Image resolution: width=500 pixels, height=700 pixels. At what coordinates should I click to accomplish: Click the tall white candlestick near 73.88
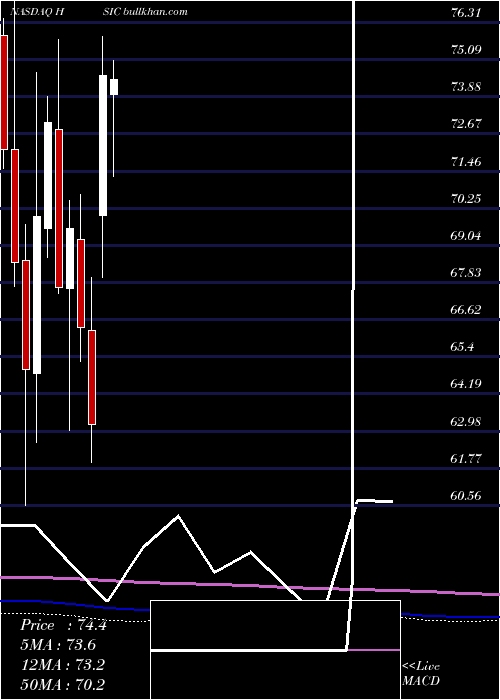(x=103, y=146)
